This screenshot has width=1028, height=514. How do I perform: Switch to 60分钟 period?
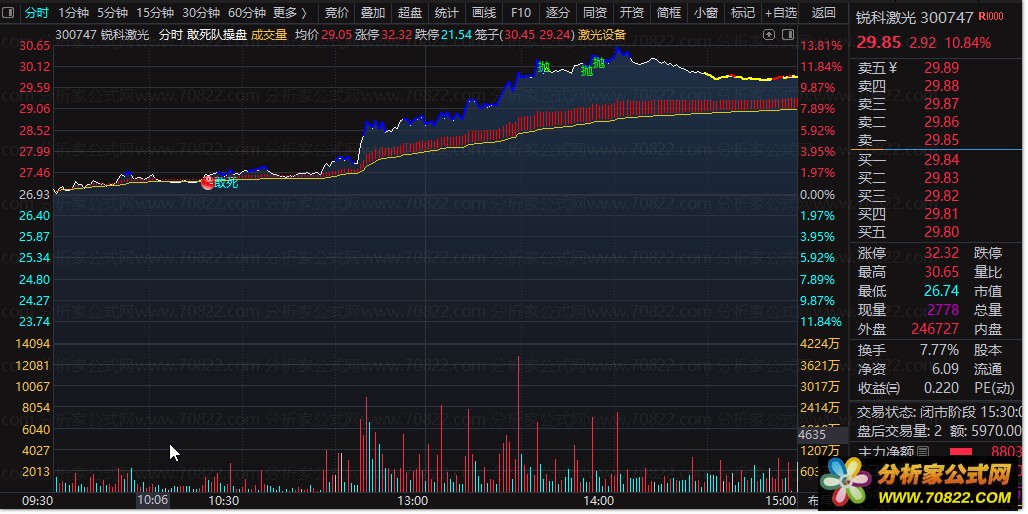[x=247, y=12]
